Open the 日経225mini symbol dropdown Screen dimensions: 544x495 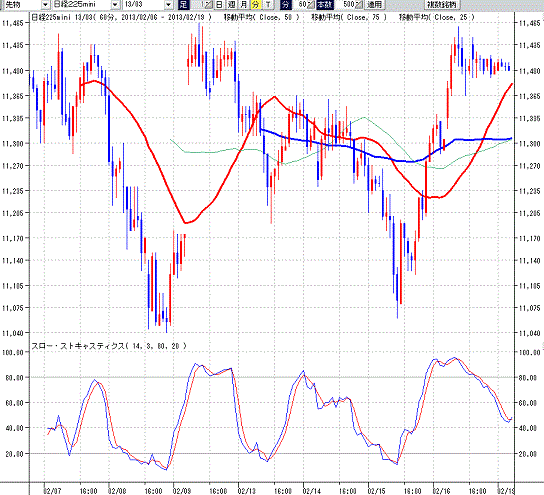tap(116, 5)
